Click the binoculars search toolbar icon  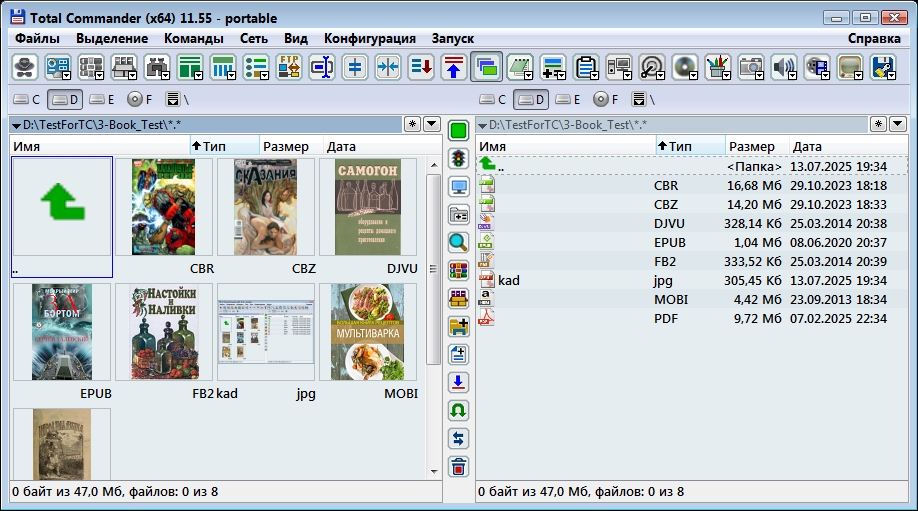click(155, 67)
